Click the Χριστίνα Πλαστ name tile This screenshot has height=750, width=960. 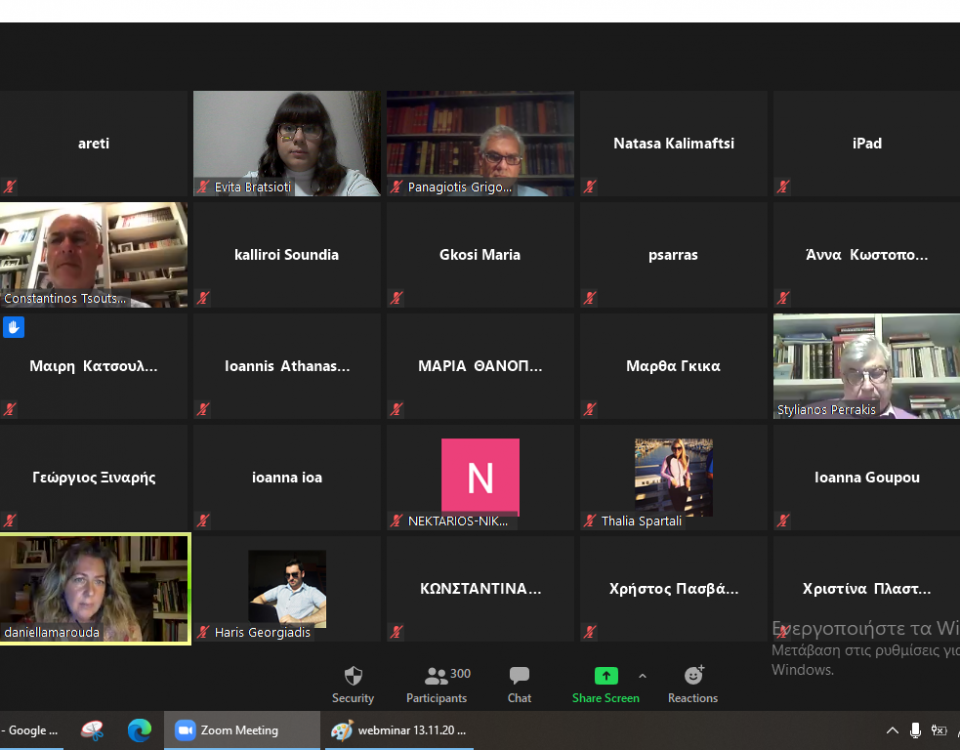pyautogui.click(x=866, y=588)
